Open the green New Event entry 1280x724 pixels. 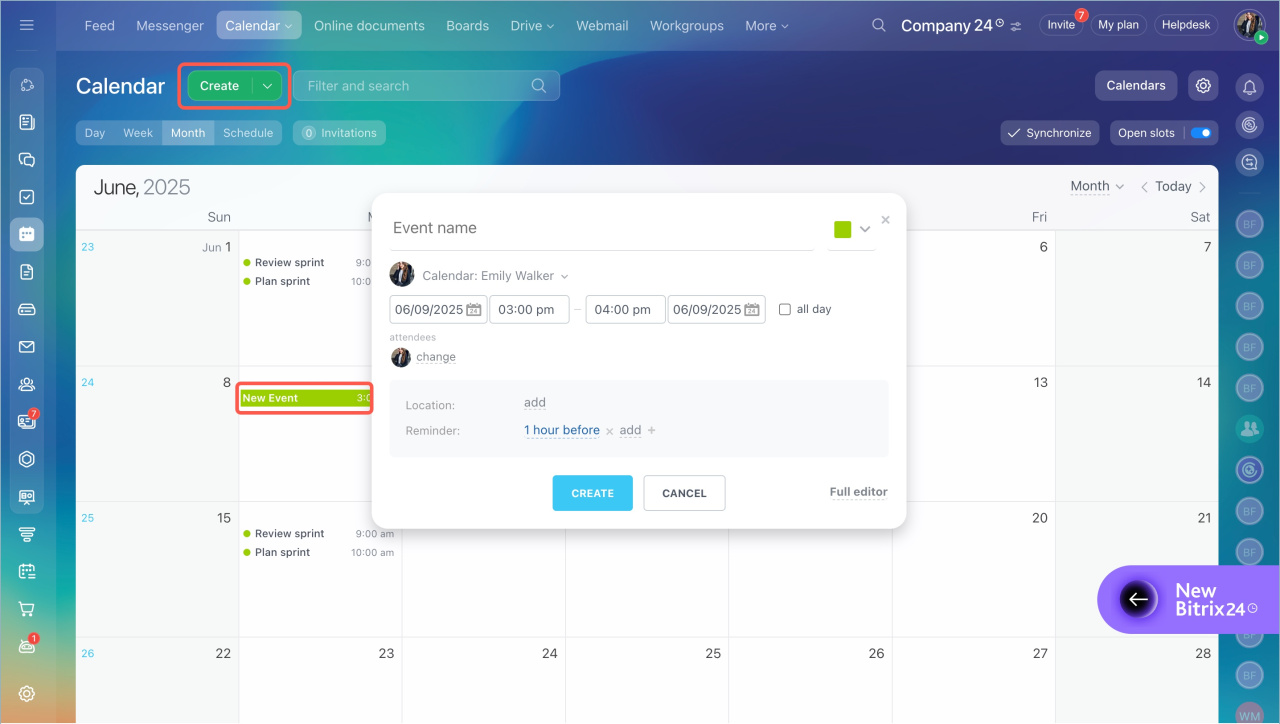click(x=305, y=398)
